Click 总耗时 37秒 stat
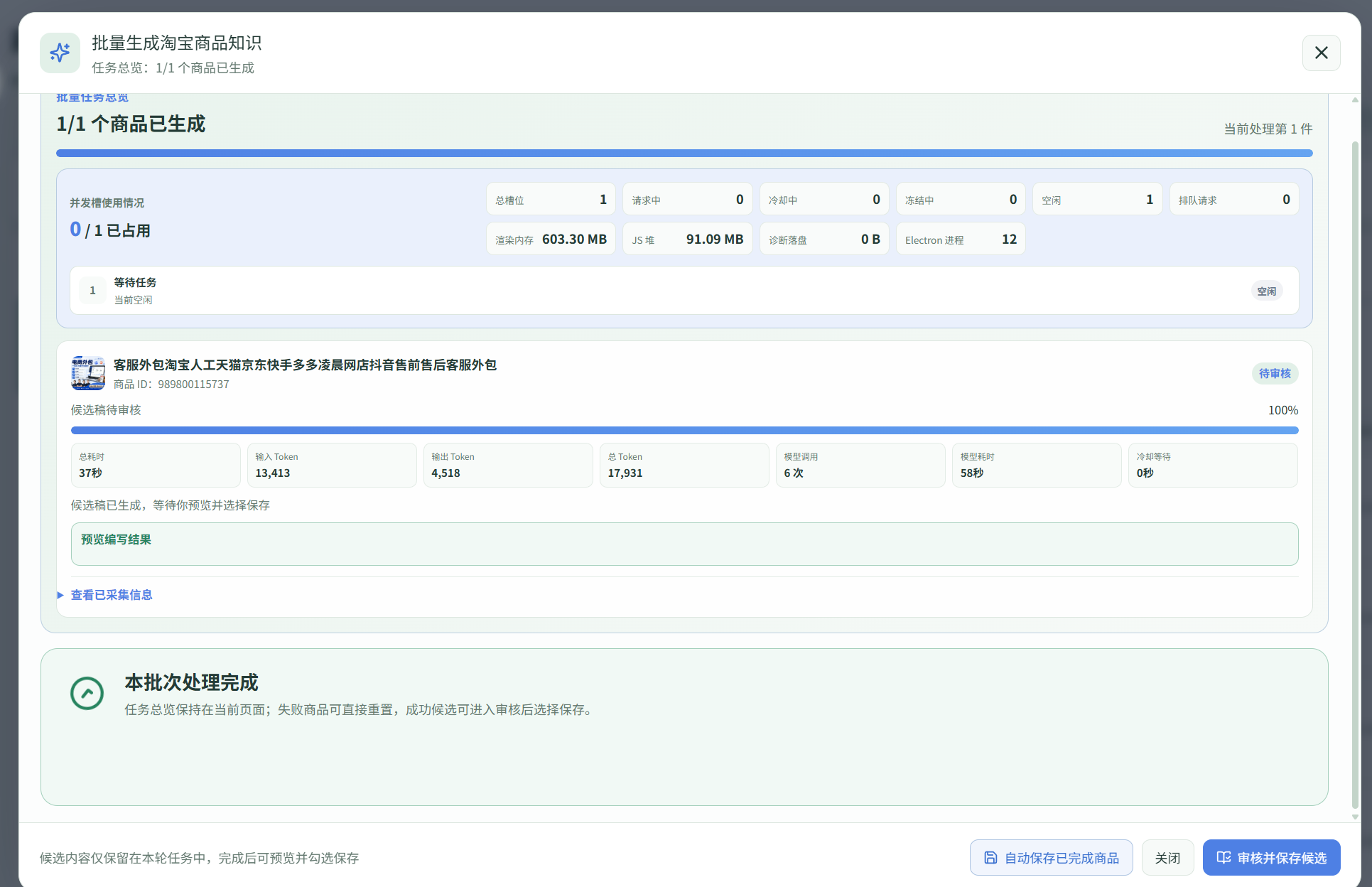This screenshot has height=887, width=1372. pyautogui.click(x=156, y=465)
